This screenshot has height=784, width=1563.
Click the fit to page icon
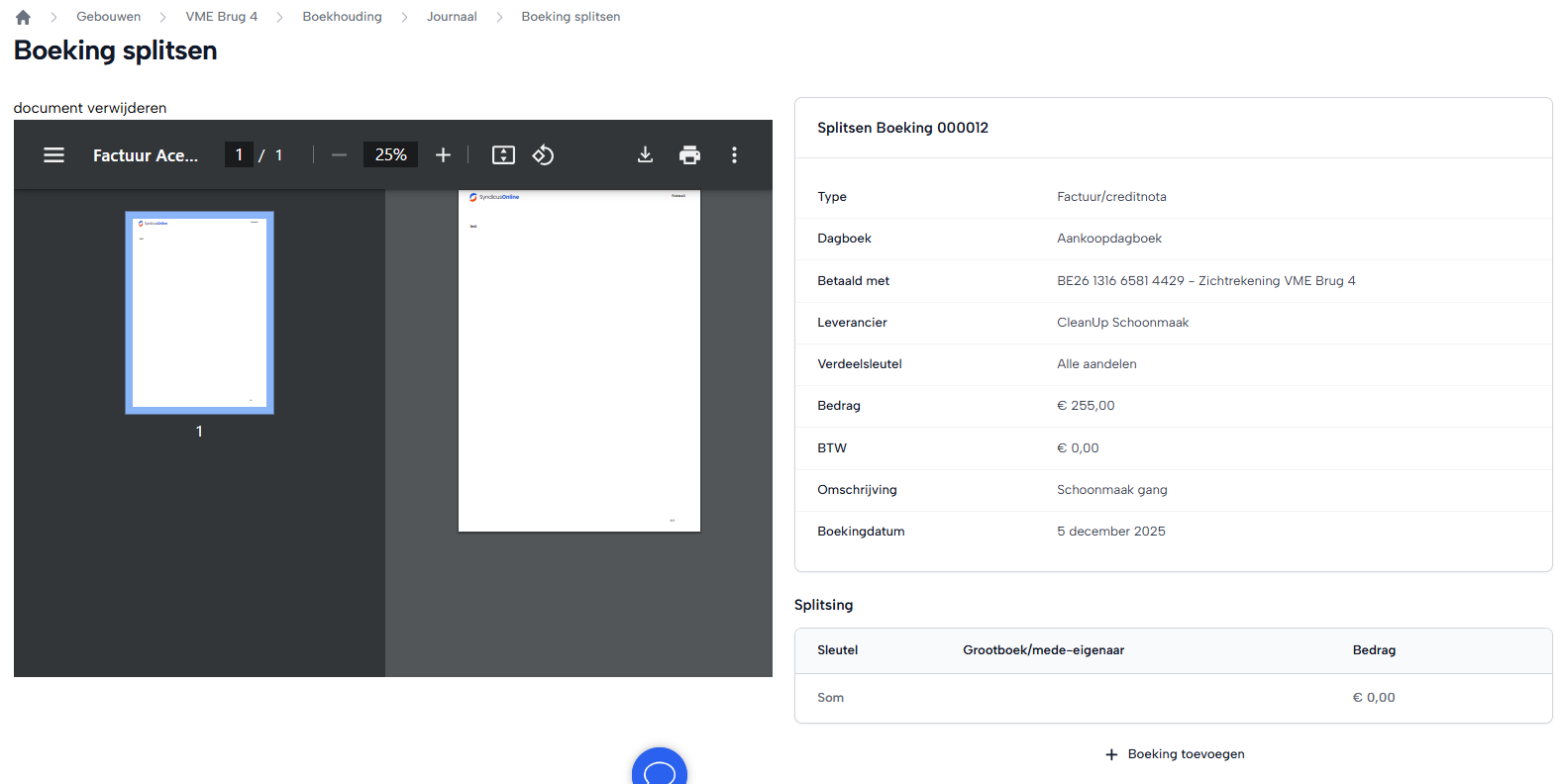point(503,155)
